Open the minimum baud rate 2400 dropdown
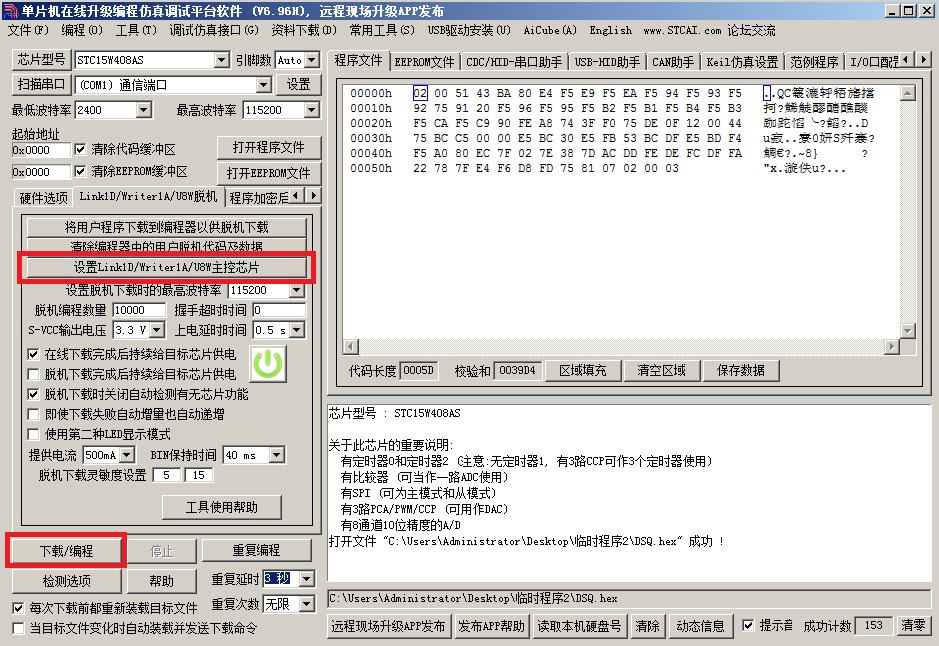 click(143, 110)
